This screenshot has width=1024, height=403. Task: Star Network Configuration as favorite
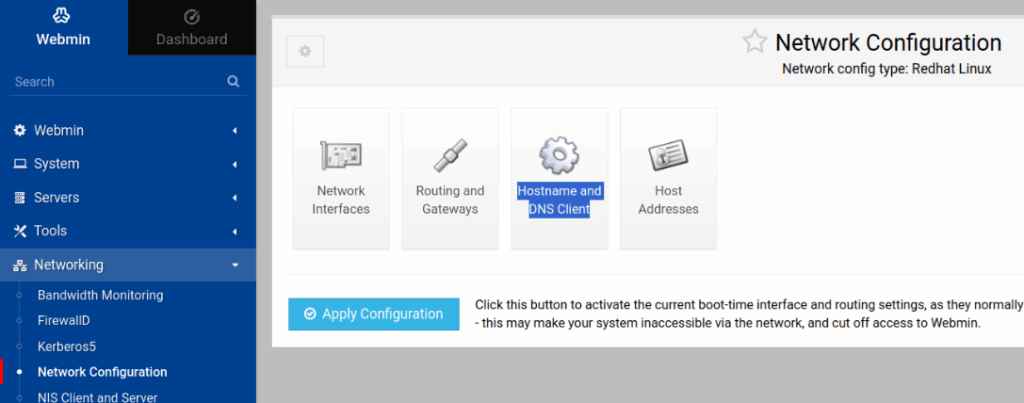coord(754,42)
